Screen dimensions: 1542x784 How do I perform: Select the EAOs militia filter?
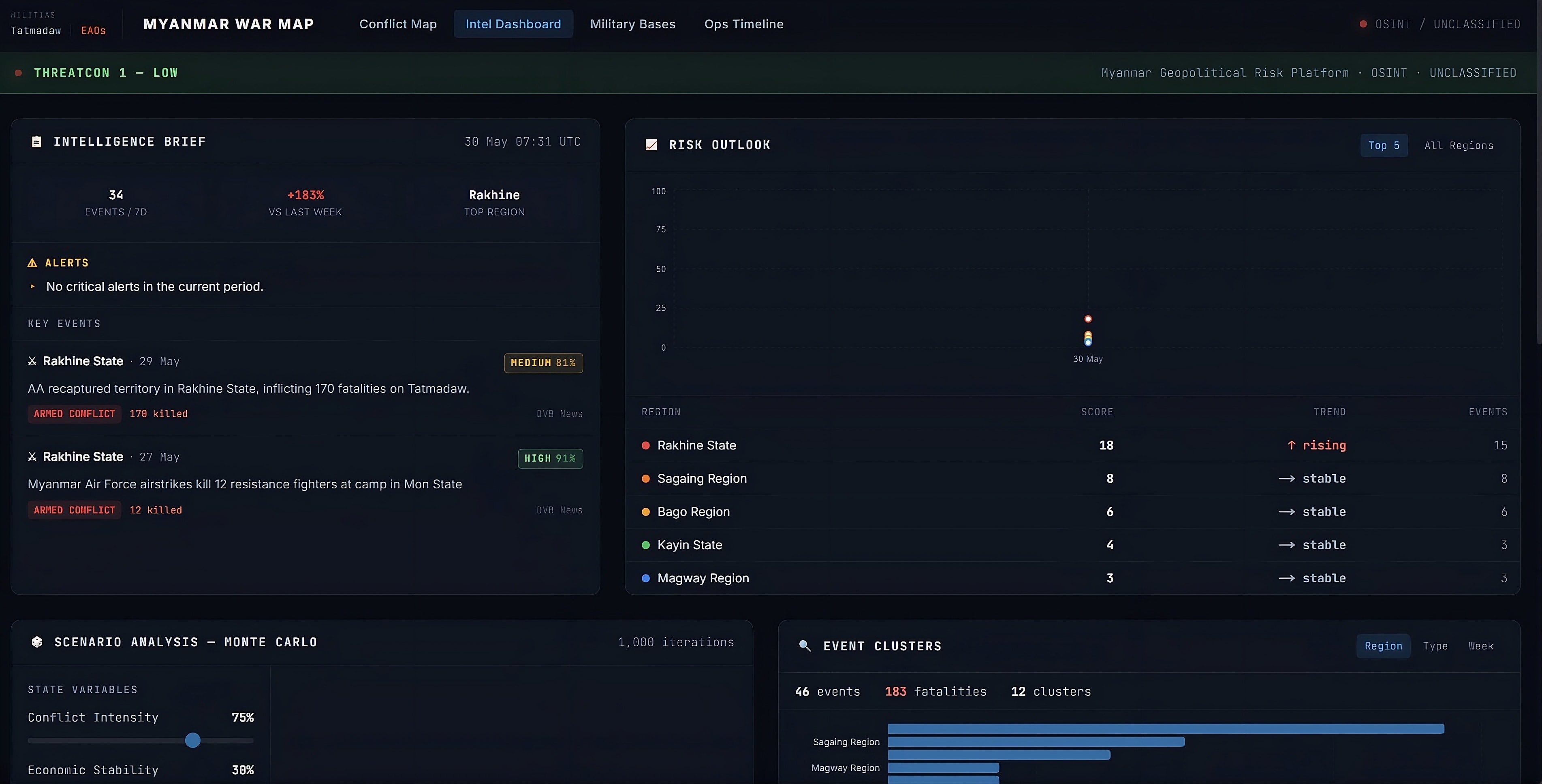[x=93, y=30]
